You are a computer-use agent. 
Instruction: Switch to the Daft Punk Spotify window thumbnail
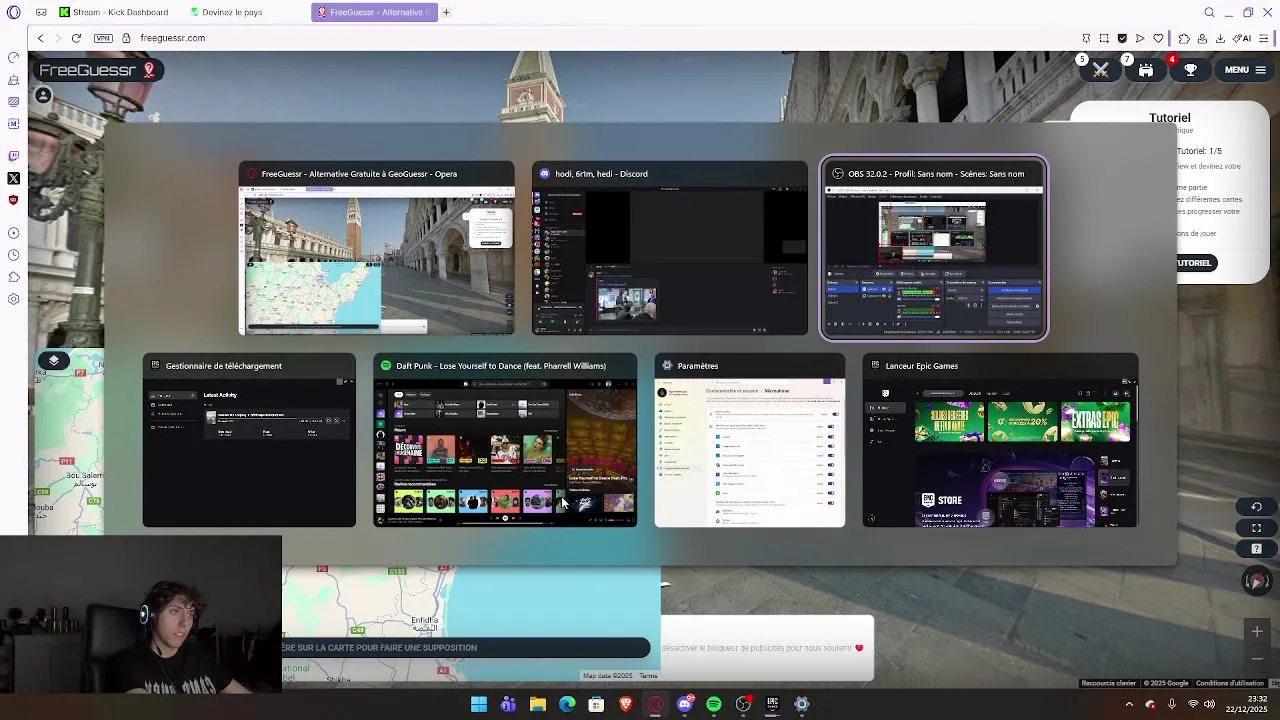(505, 440)
